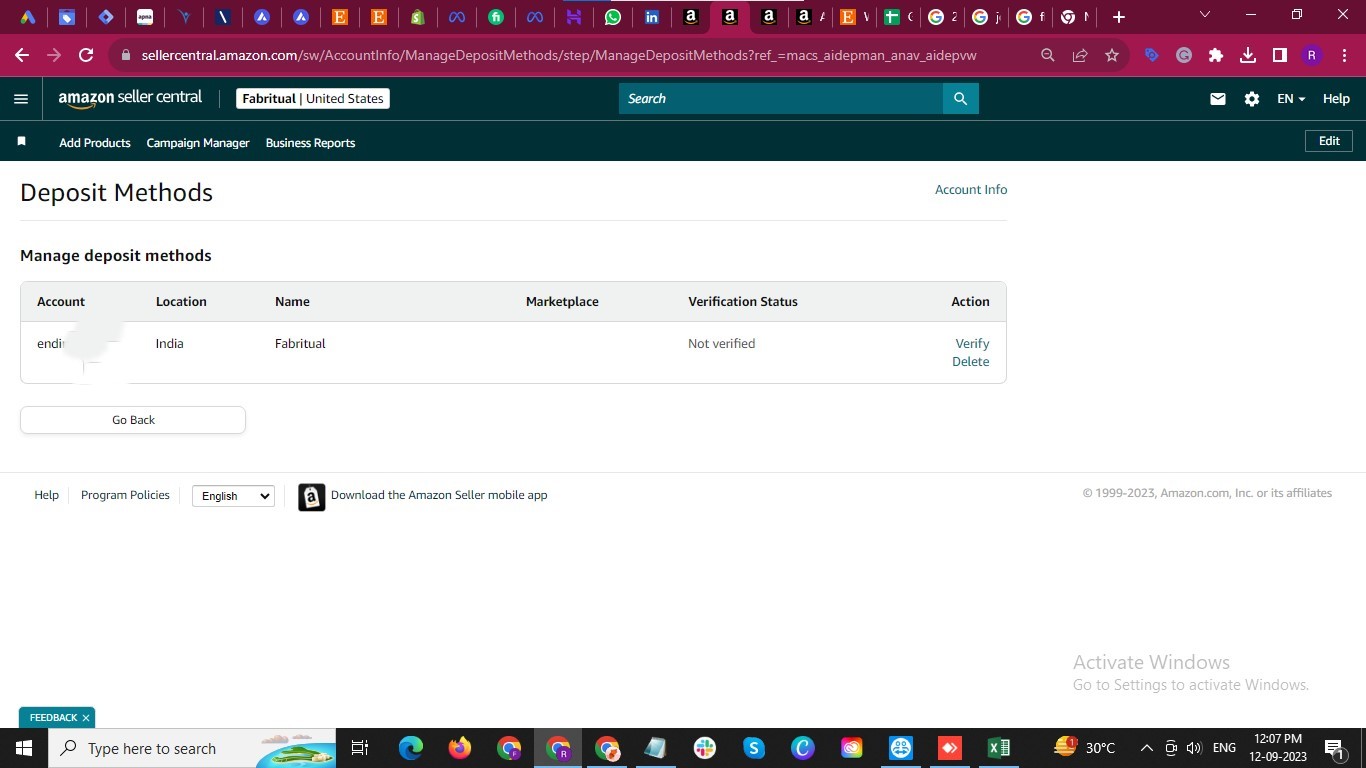Open the English language selector in footer

(233, 496)
